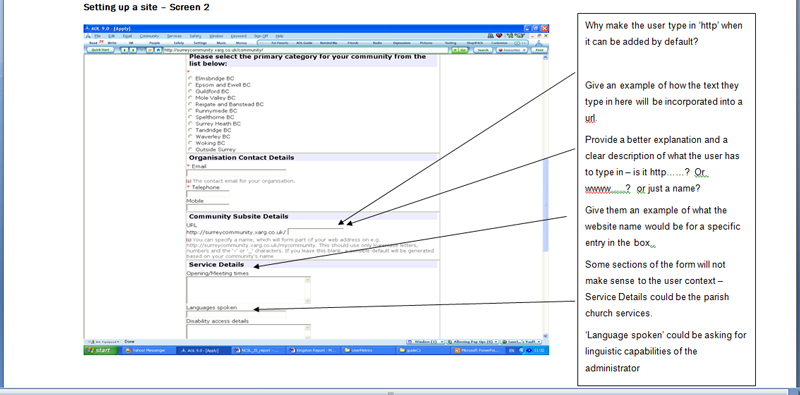This screenshot has width=800, height=395.
Task: Click the page vertical scrollbar thumb
Action: click(x=545, y=204)
